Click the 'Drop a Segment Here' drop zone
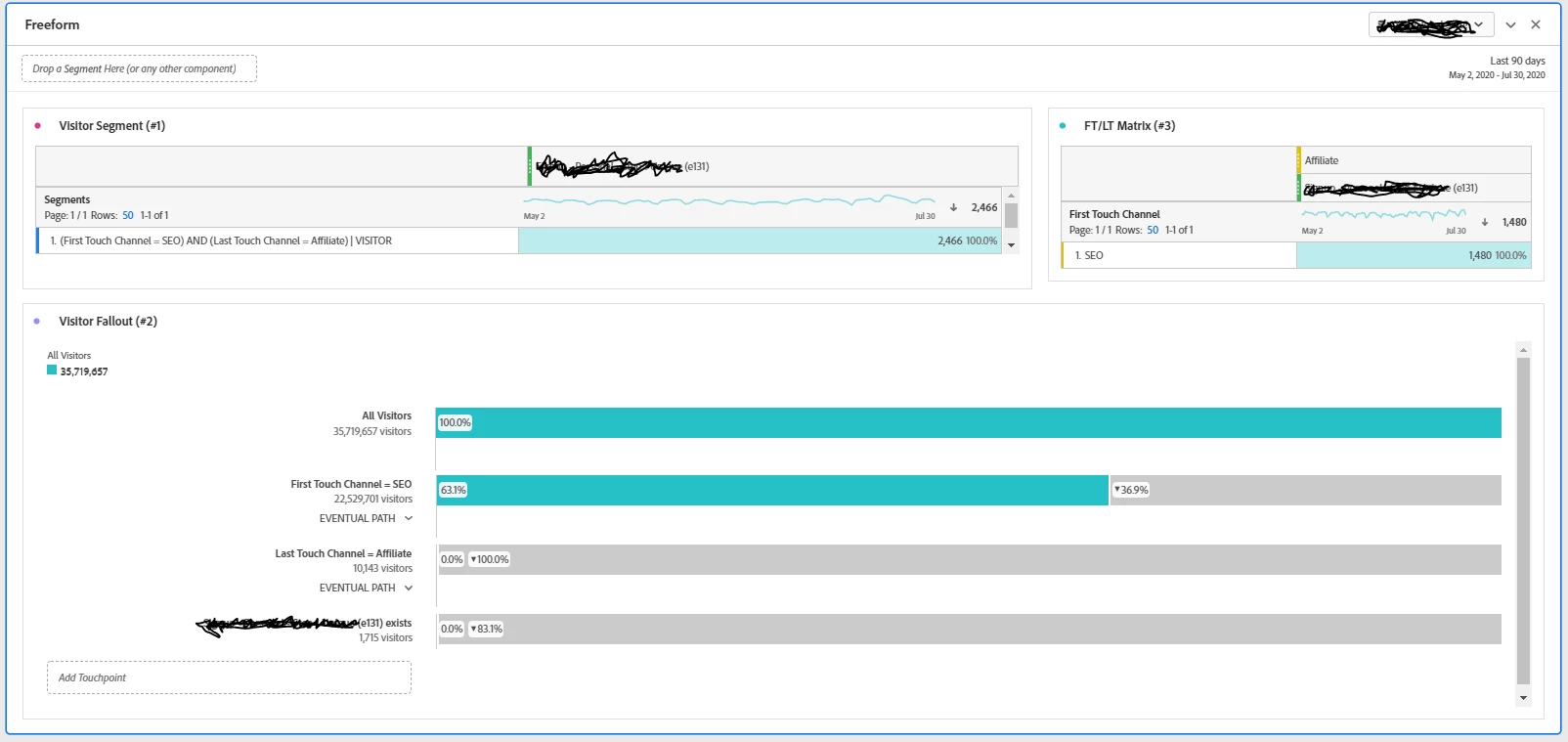 (139, 68)
